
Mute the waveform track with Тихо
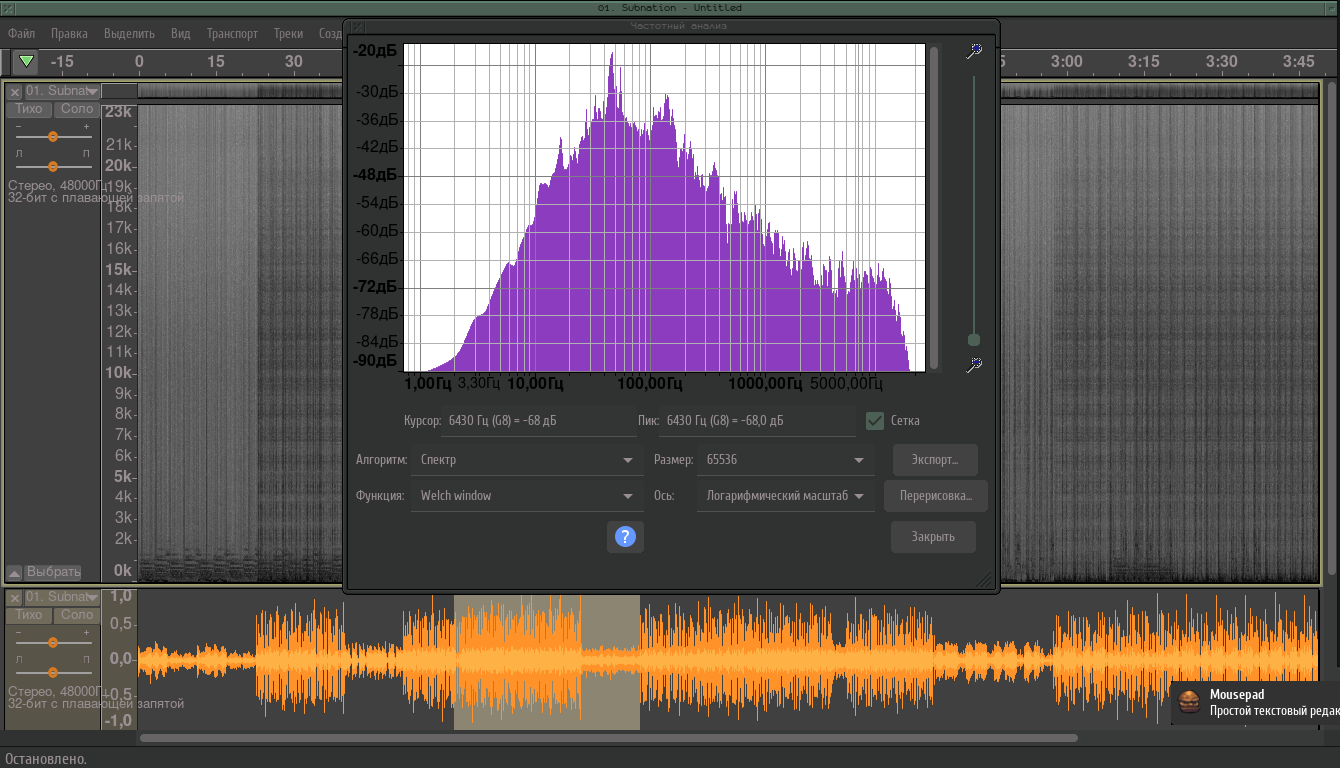tap(29, 615)
